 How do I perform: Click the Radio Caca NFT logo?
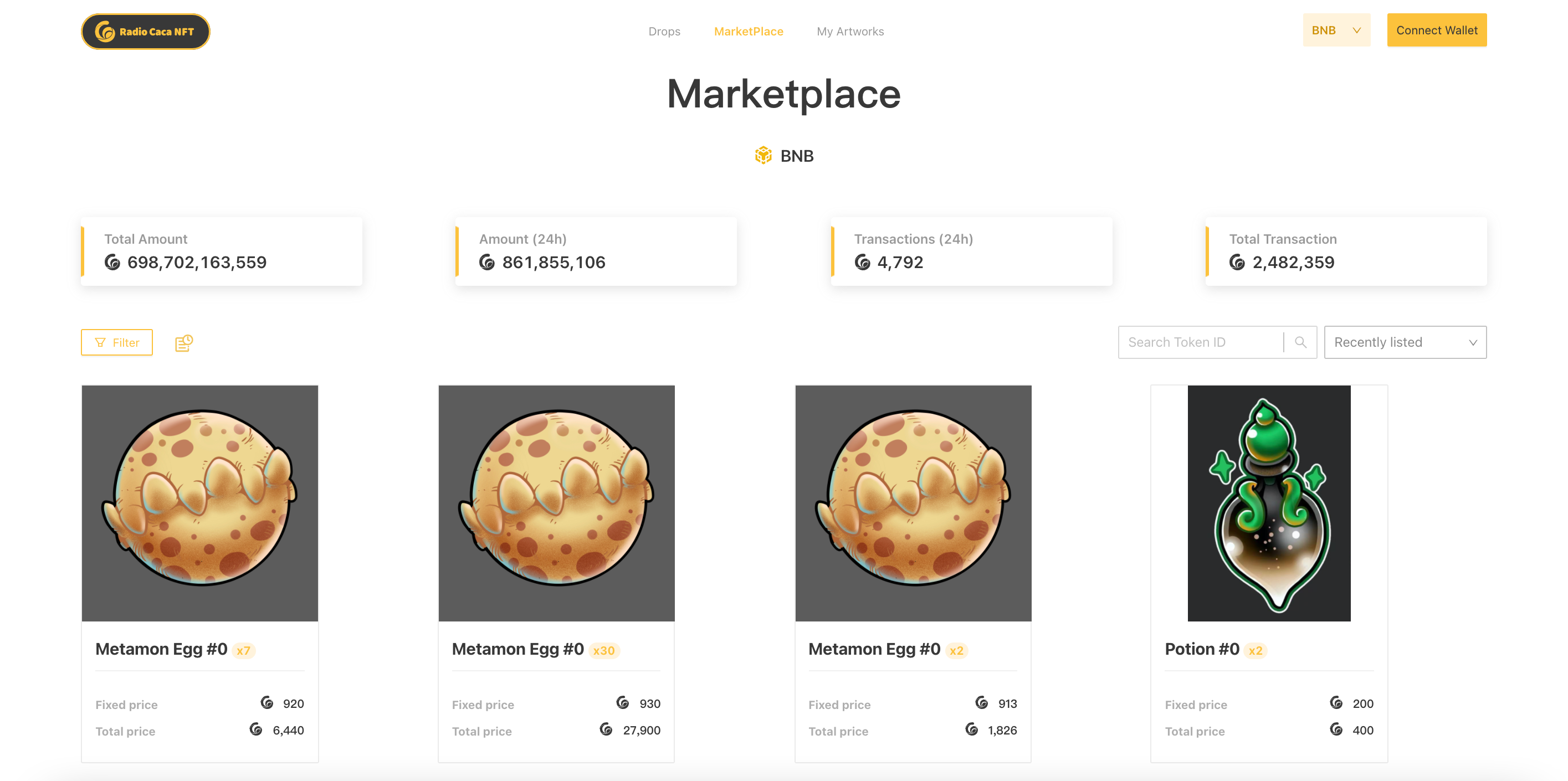[x=146, y=31]
